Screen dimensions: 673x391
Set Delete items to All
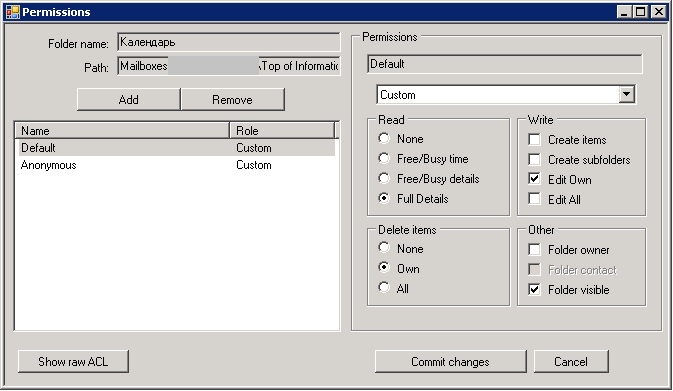tap(384, 288)
